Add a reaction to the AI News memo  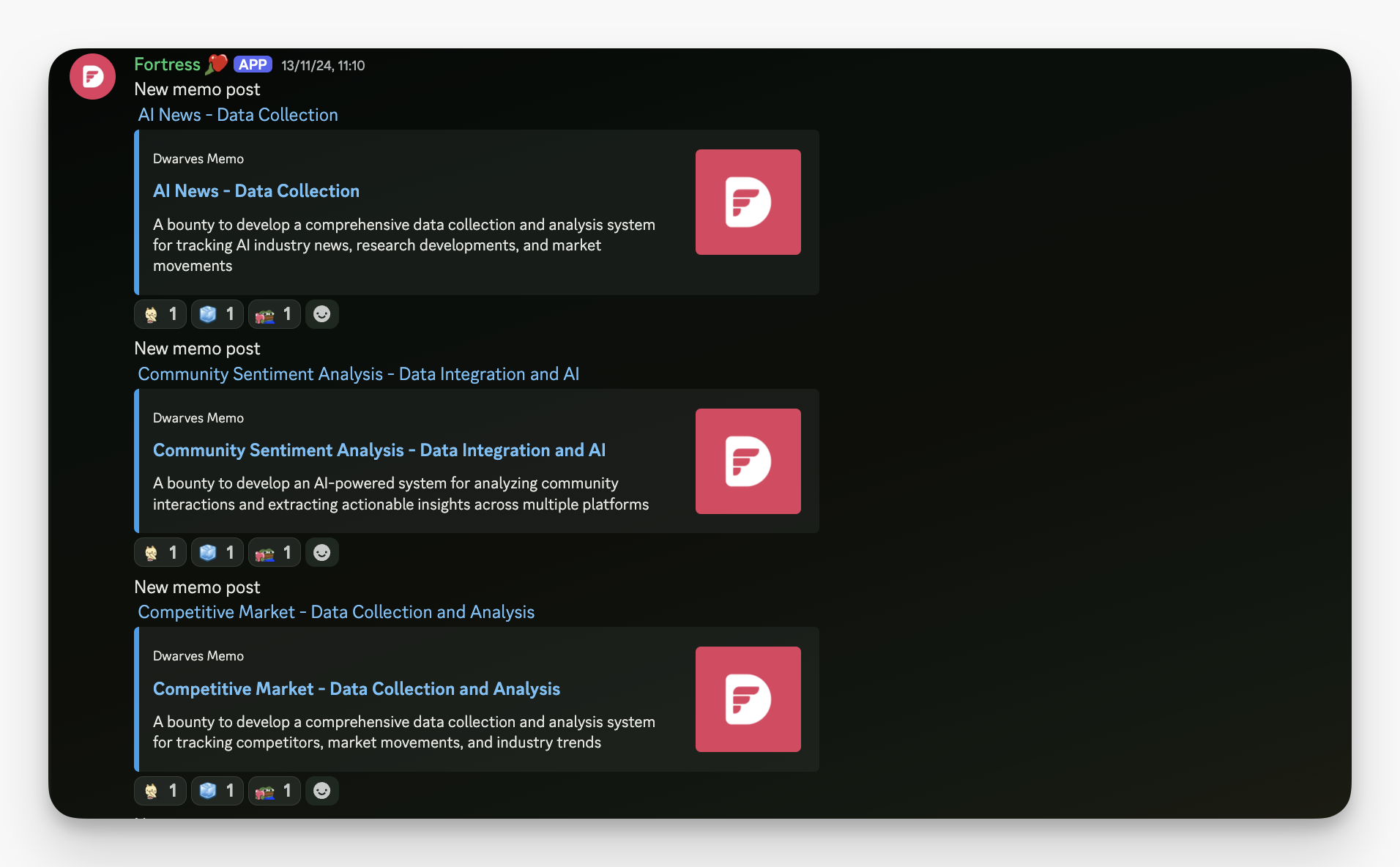coord(321,314)
